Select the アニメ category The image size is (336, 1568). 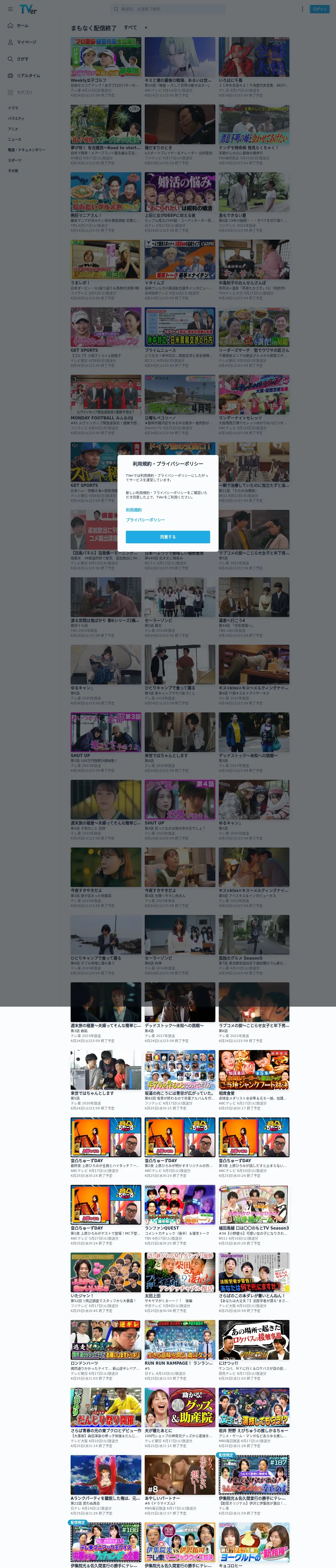pyautogui.click(x=13, y=129)
